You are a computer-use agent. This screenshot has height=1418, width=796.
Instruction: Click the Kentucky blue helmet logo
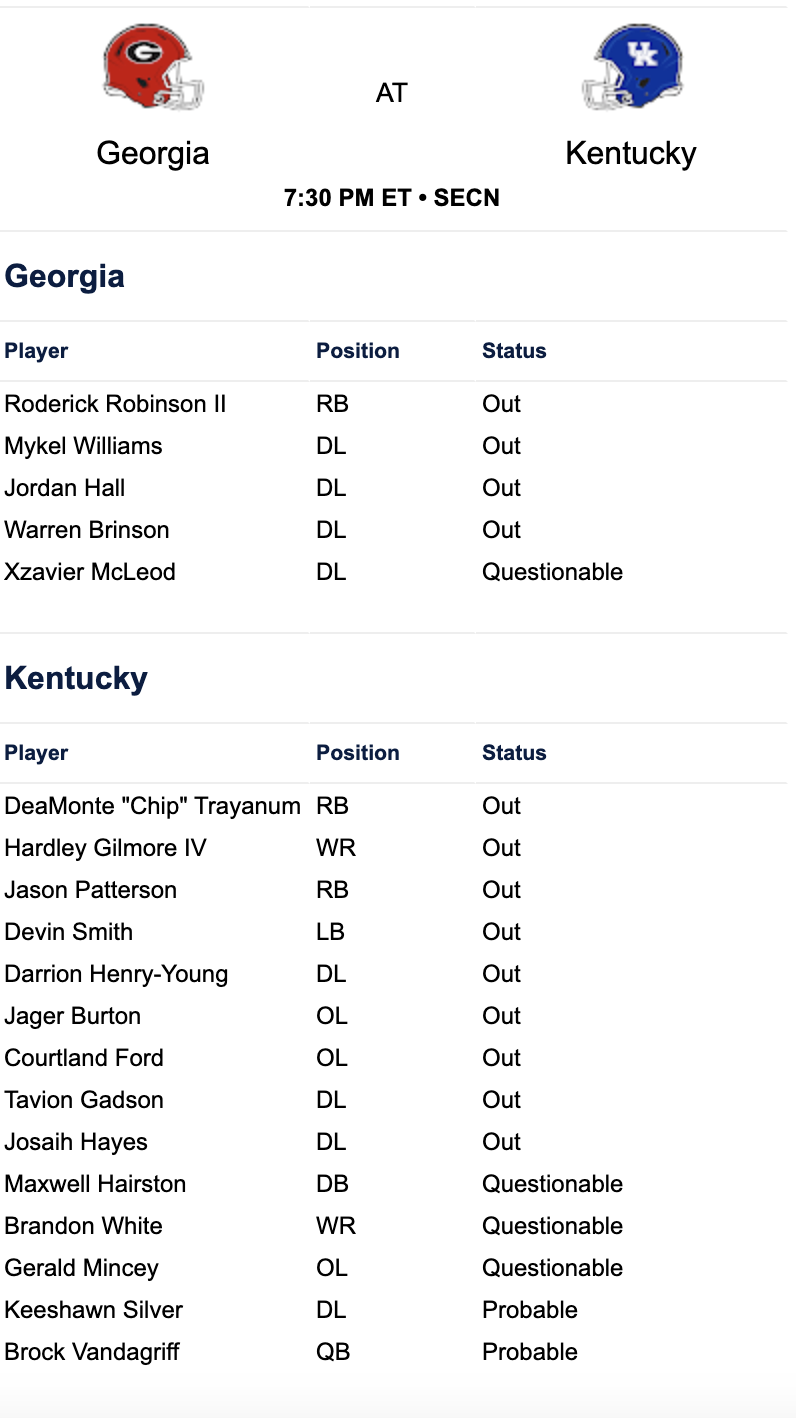[x=632, y=67]
